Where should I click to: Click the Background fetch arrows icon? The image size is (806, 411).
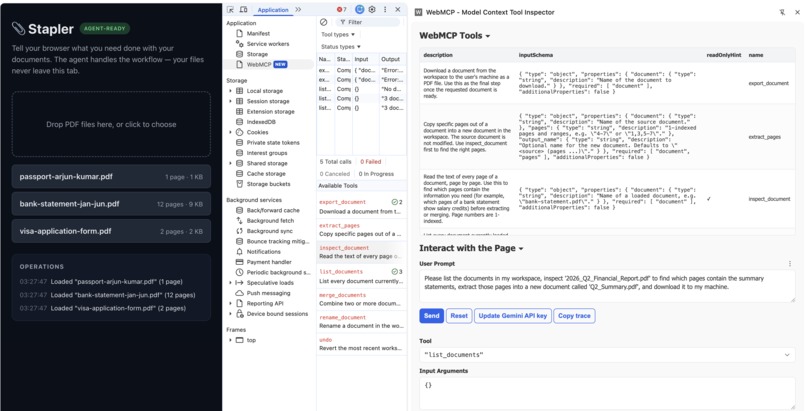(x=240, y=220)
